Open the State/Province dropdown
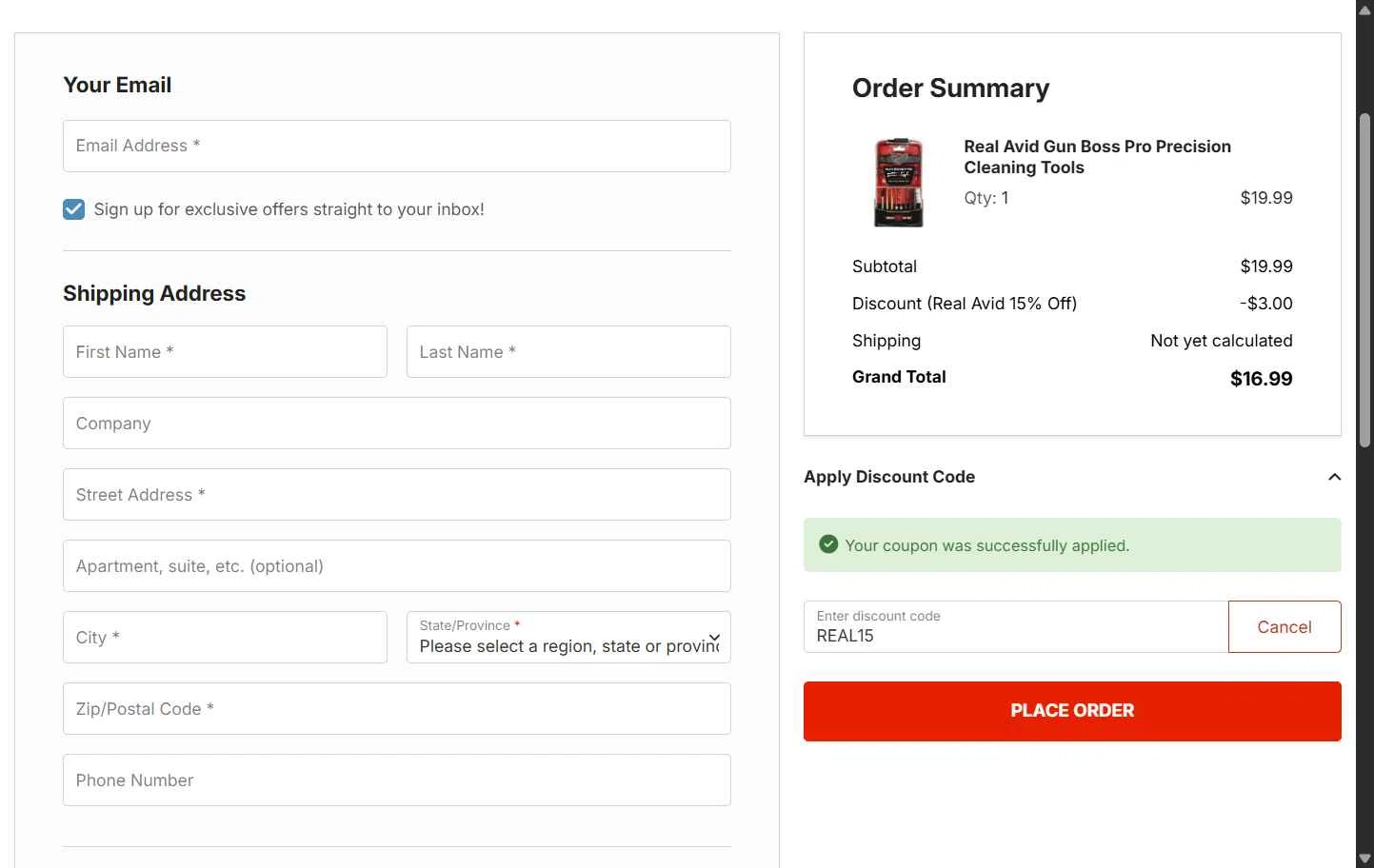This screenshot has height=868, width=1374. (x=568, y=637)
